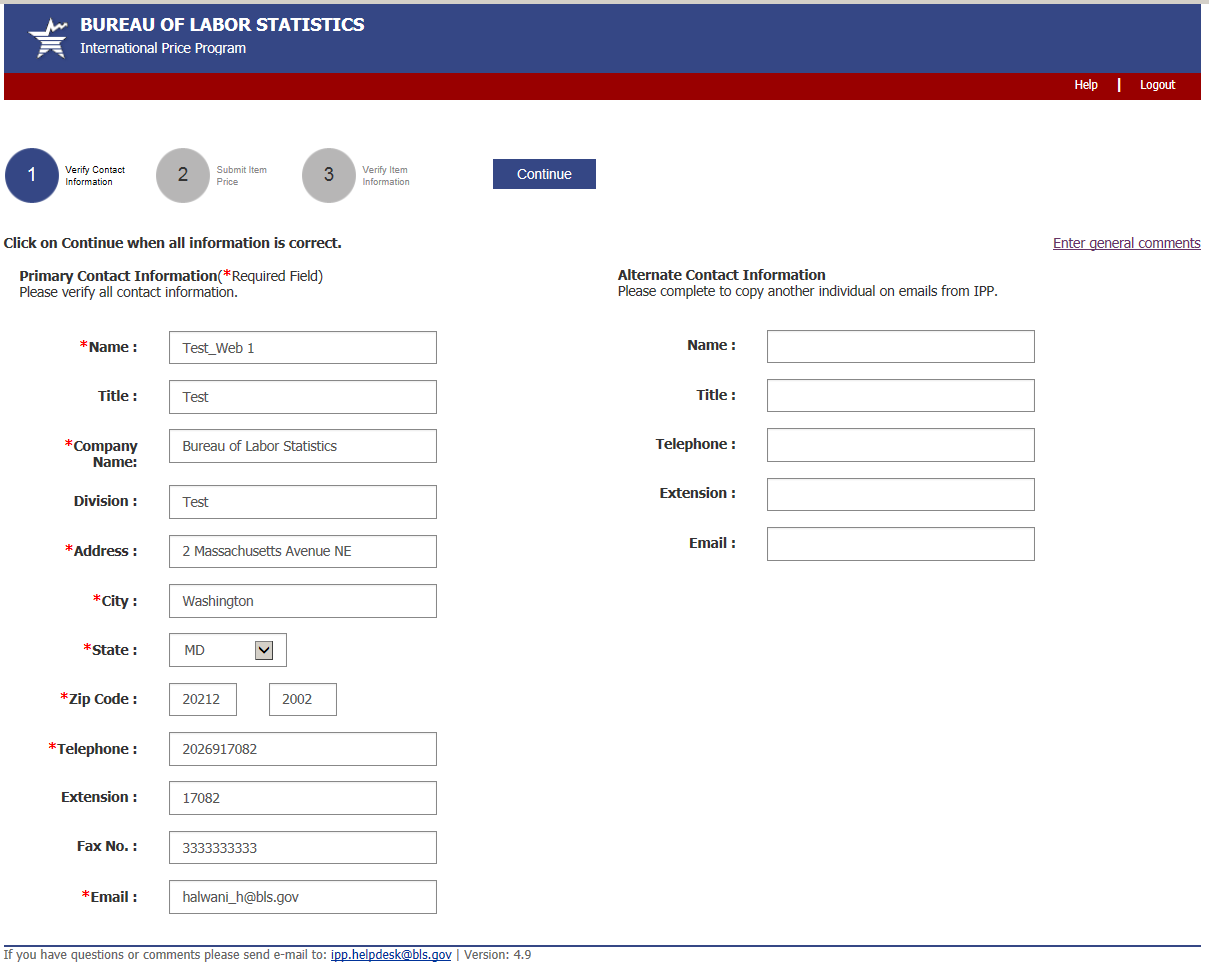1209x969 pixels.
Task: Open the ipp.helpdesk@bls.gov email link
Action: click(391, 955)
